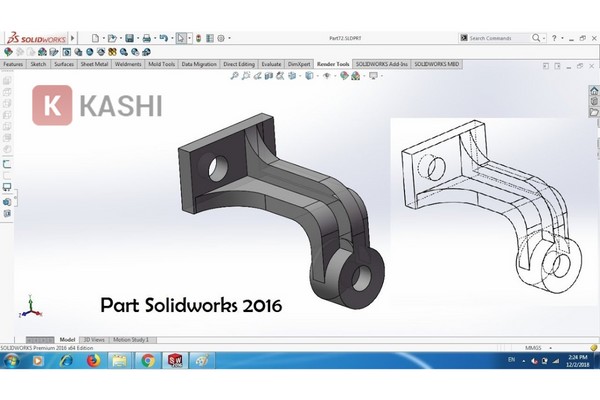The height and width of the screenshot is (400, 600).
Task: Click the search magnifier icon
Action: click(536, 38)
